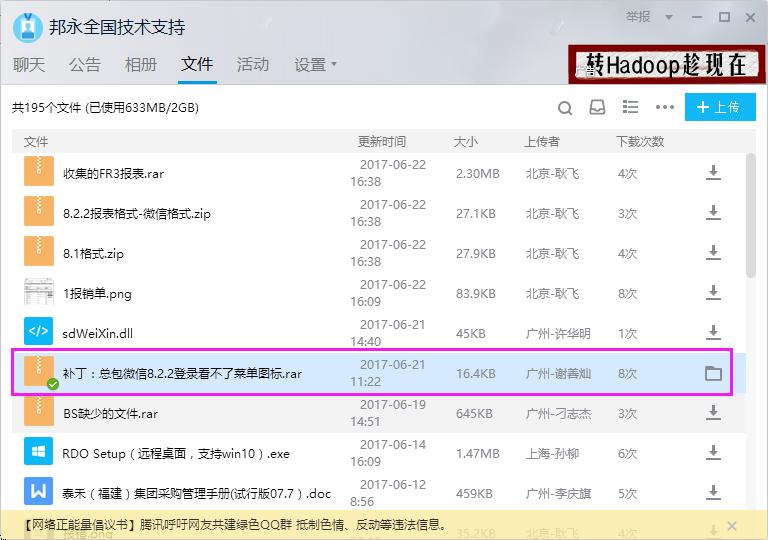Open the file inbox tray icon

(597, 108)
